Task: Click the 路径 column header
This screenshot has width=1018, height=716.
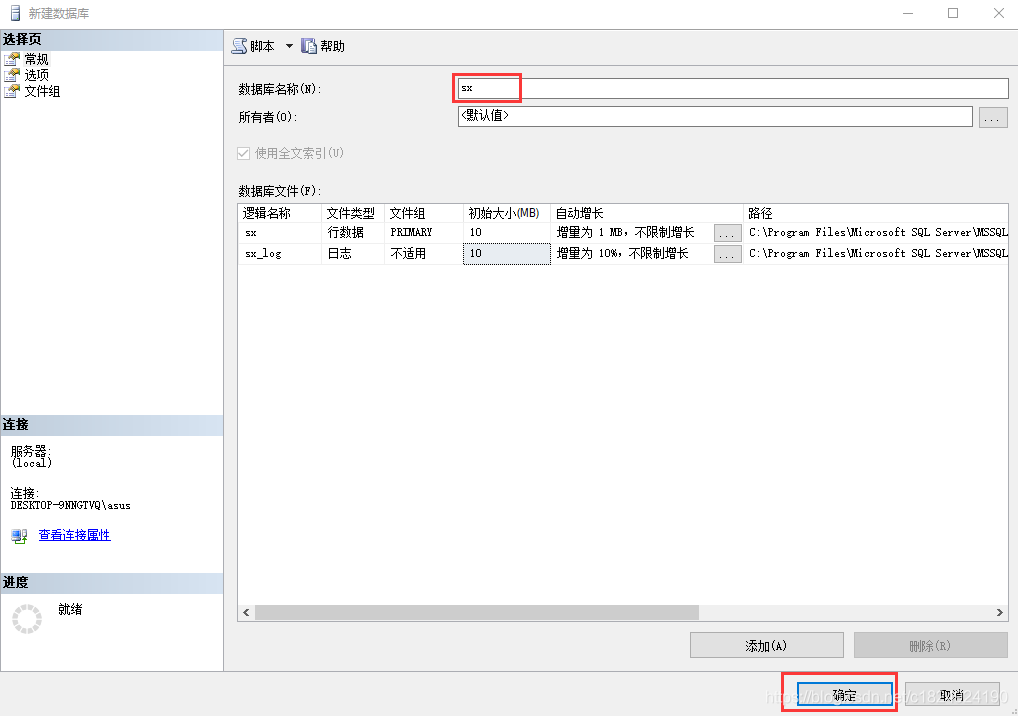Action: [875, 213]
